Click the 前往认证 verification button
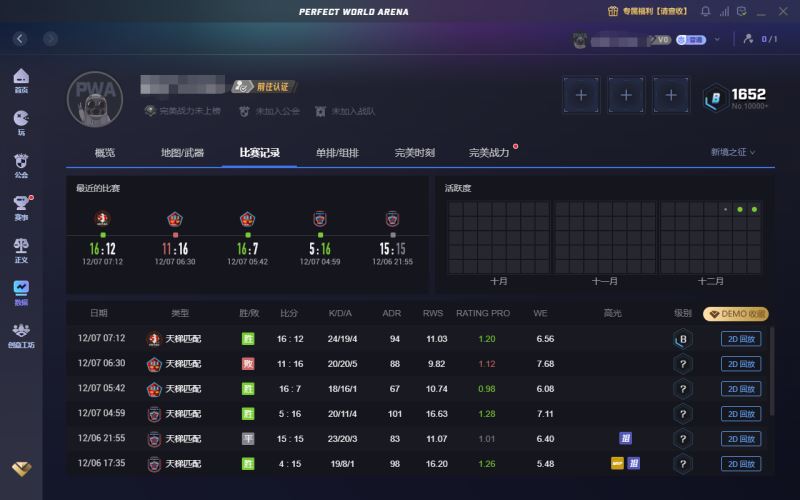Image resolution: width=800 pixels, height=500 pixels. (264, 87)
